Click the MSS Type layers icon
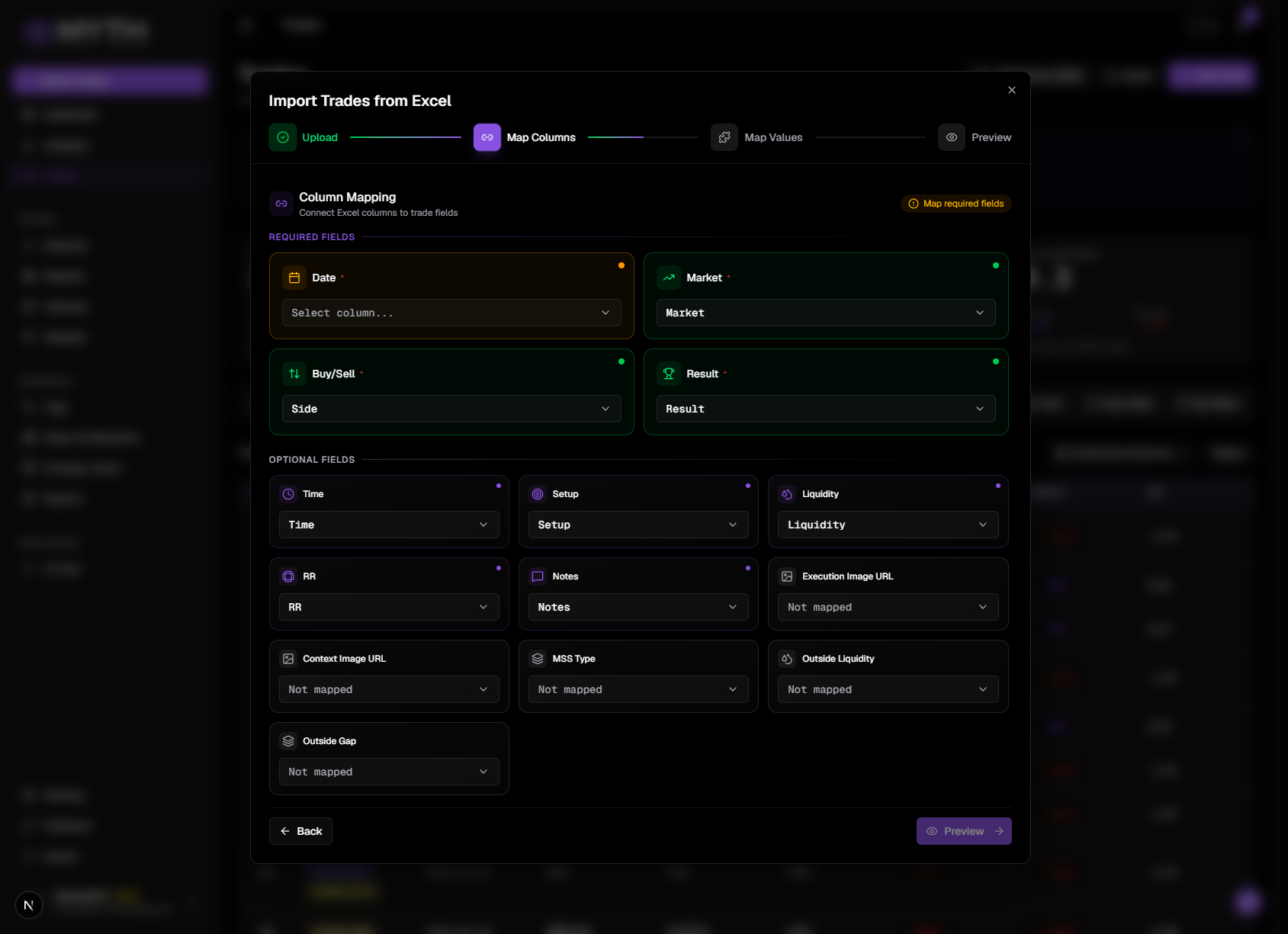 538,659
